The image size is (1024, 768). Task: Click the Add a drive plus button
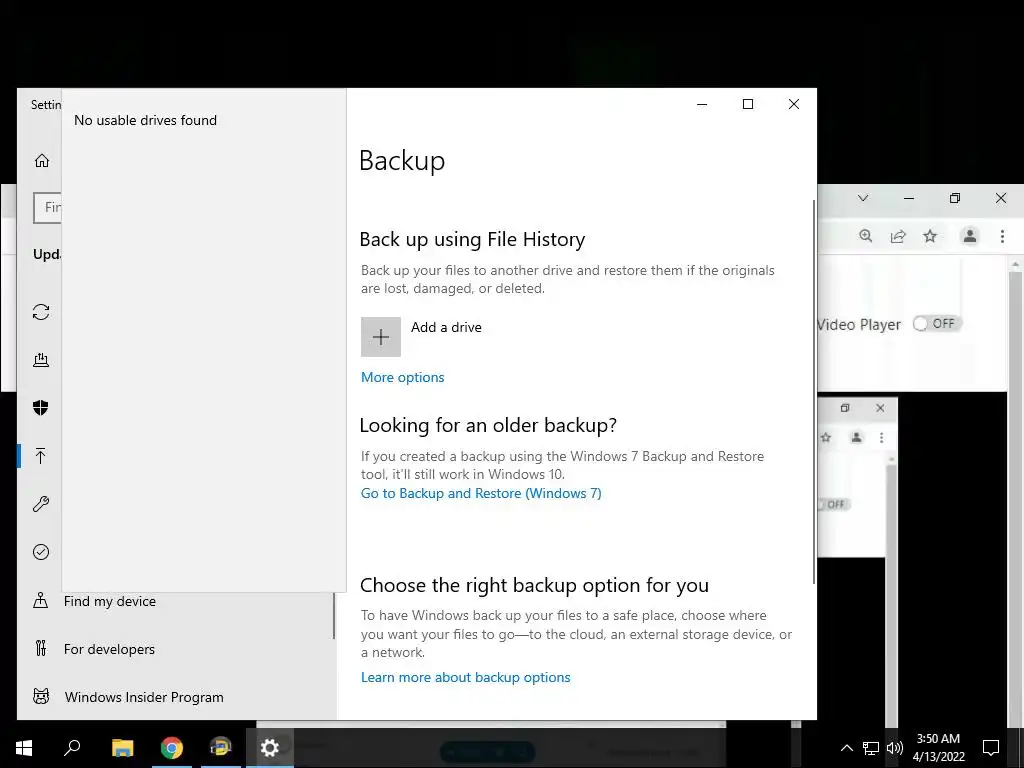tap(381, 337)
